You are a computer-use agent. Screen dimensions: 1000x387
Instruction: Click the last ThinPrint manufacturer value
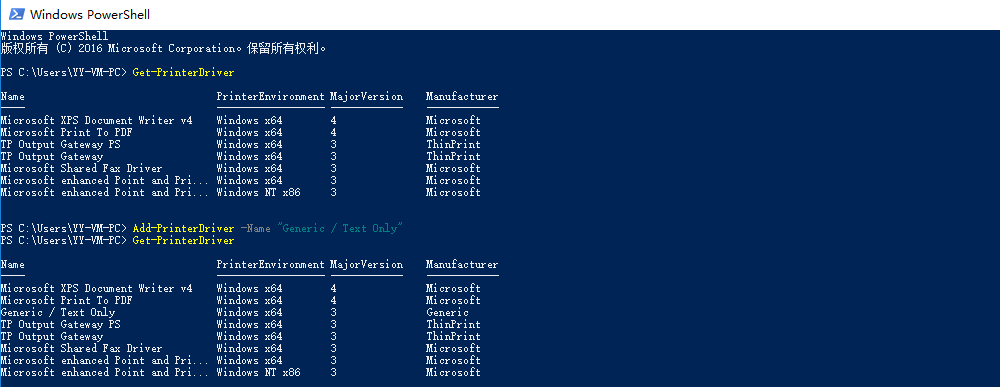[x=453, y=337]
